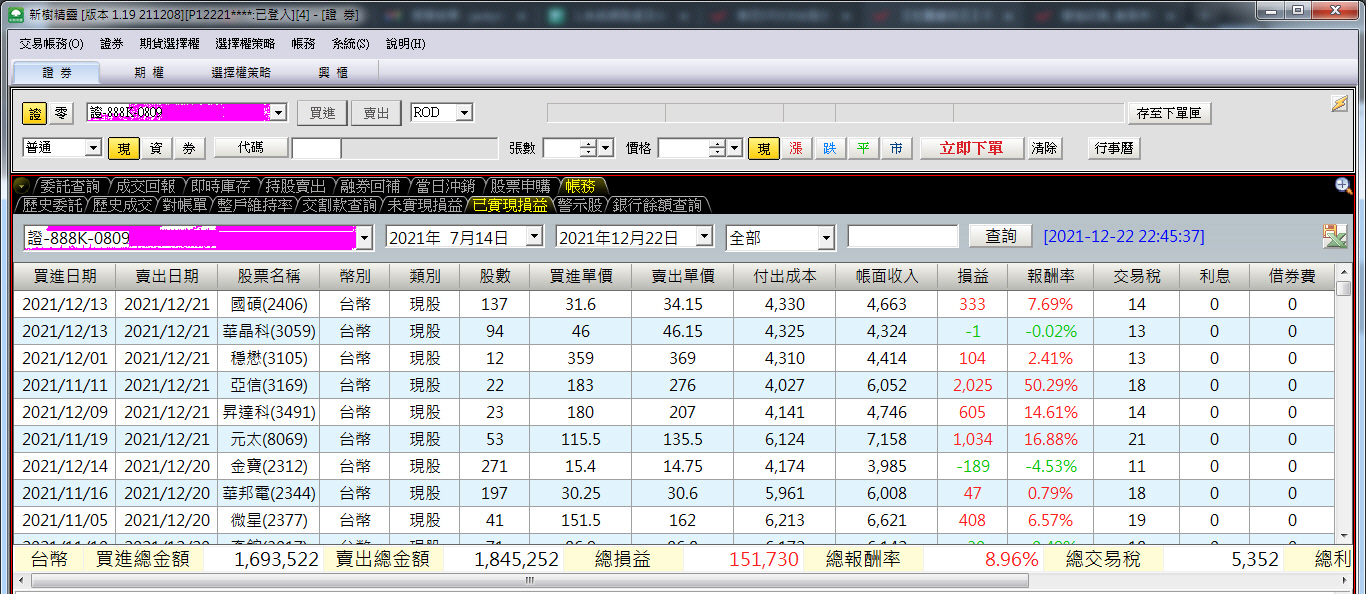Click the 清除 clear button

[1044, 148]
